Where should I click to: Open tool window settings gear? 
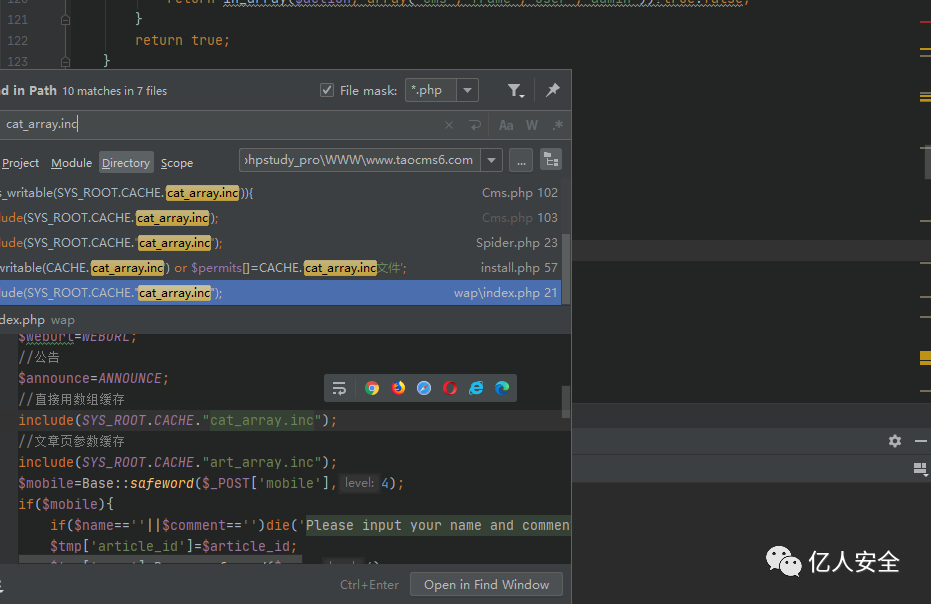[x=895, y=441]
